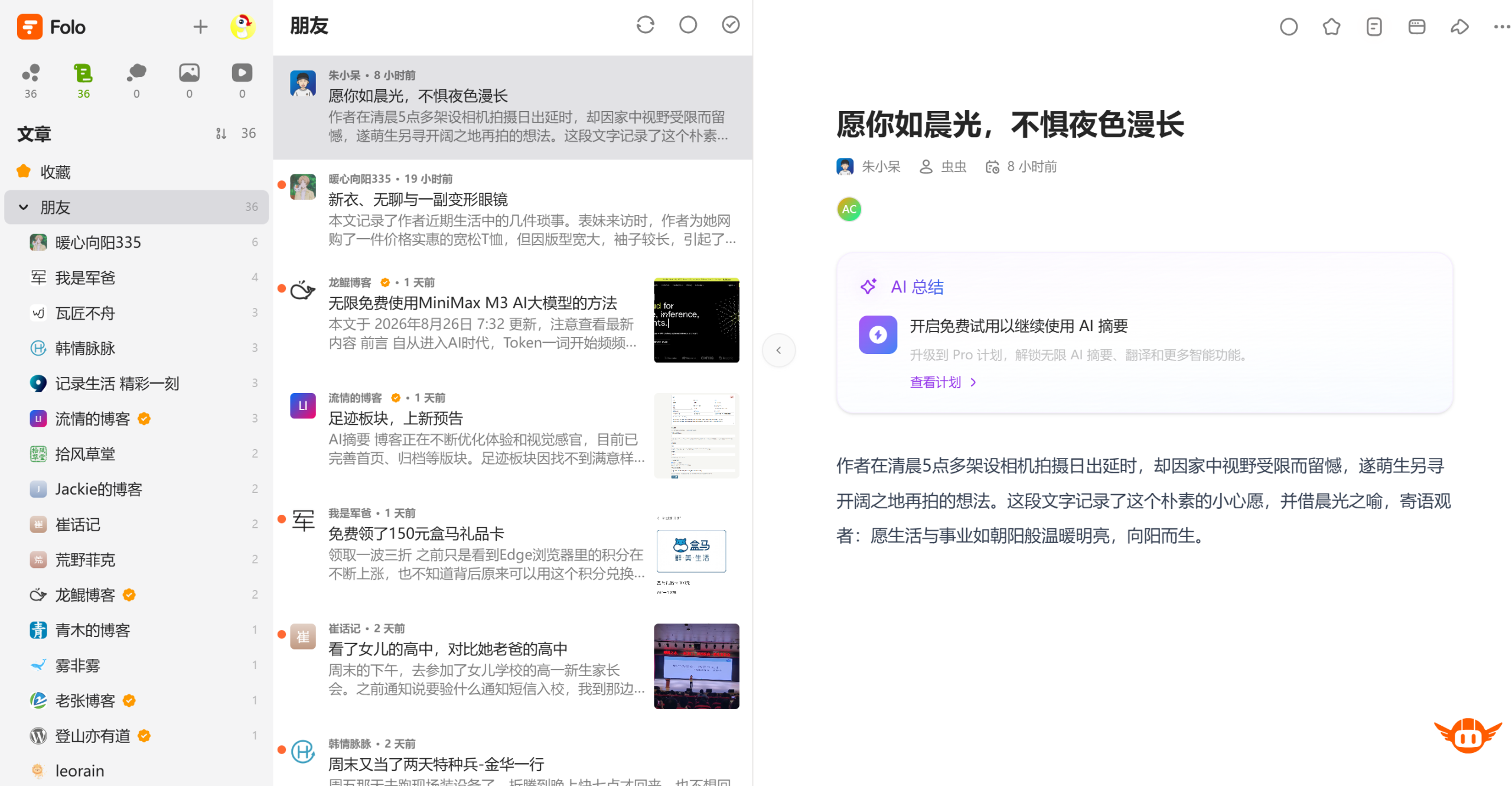
Task: Click the Pro lightning upgrade icon
Action: pos(877,334)
